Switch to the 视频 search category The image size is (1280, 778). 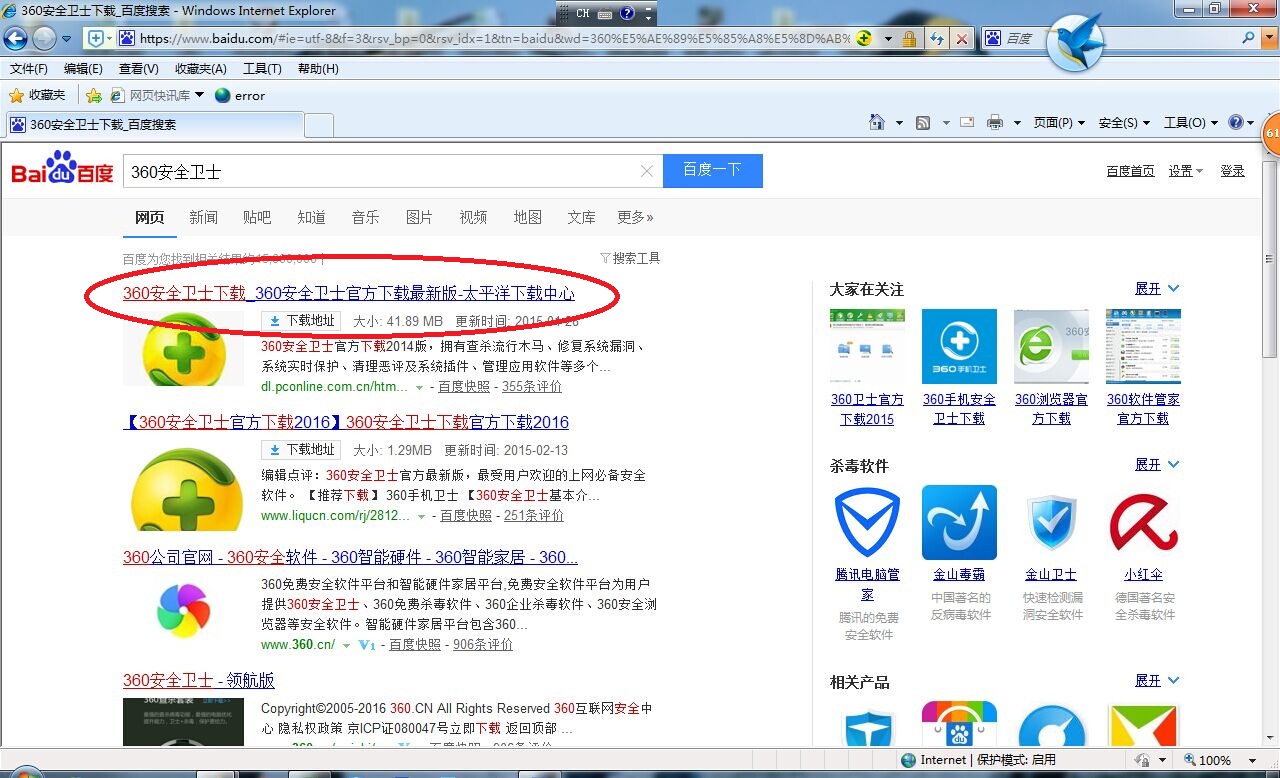[473, 217]
